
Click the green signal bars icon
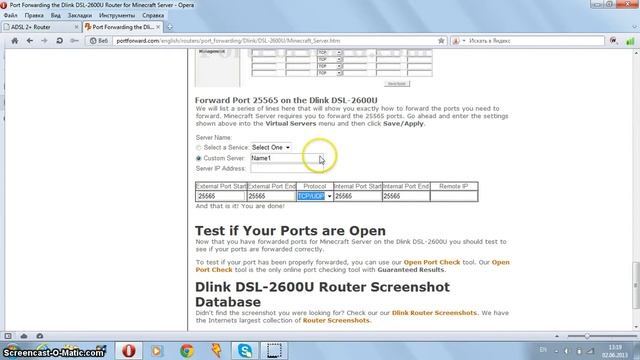pyautogui.click(x=630, y=41)
